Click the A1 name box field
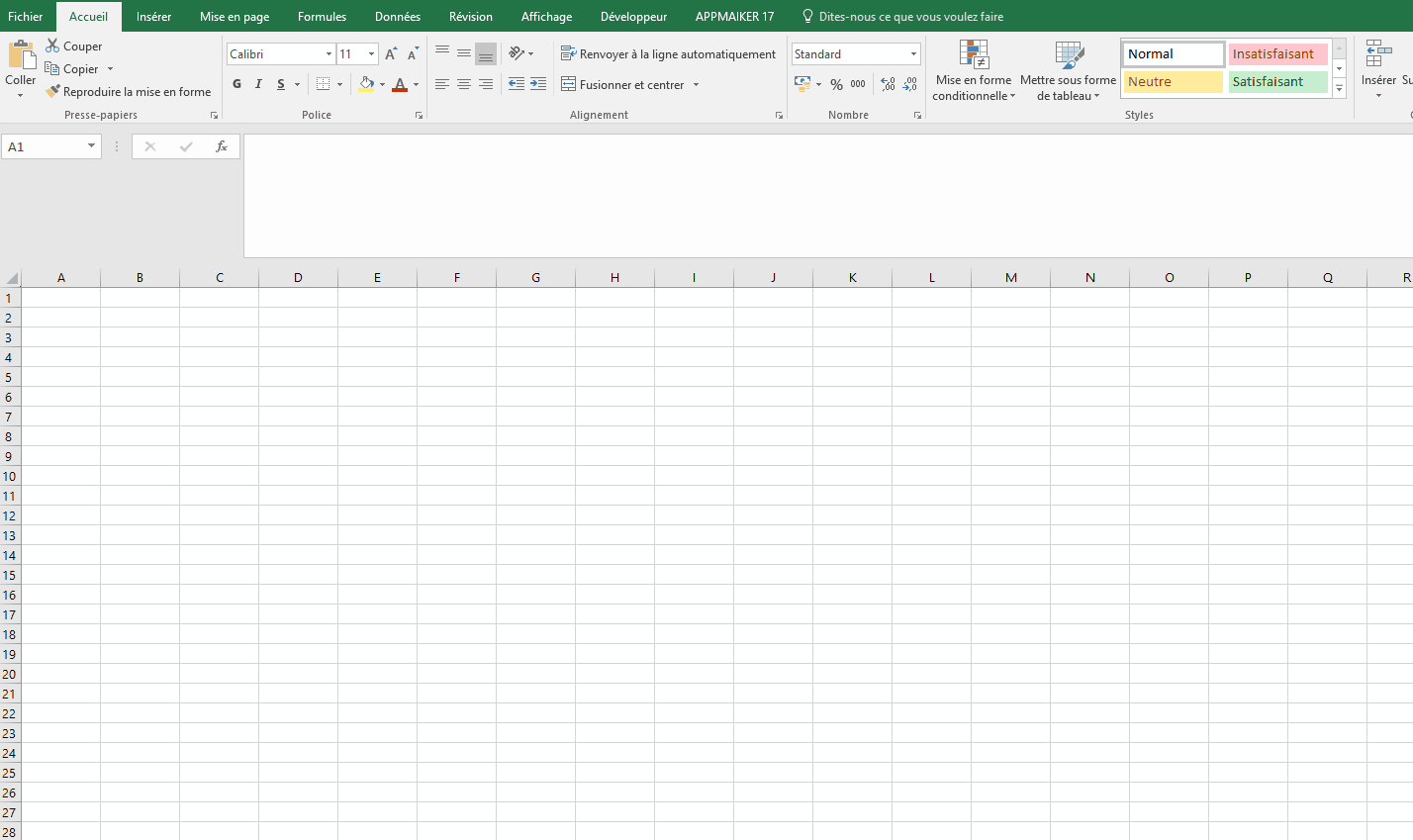 [45, 146]
